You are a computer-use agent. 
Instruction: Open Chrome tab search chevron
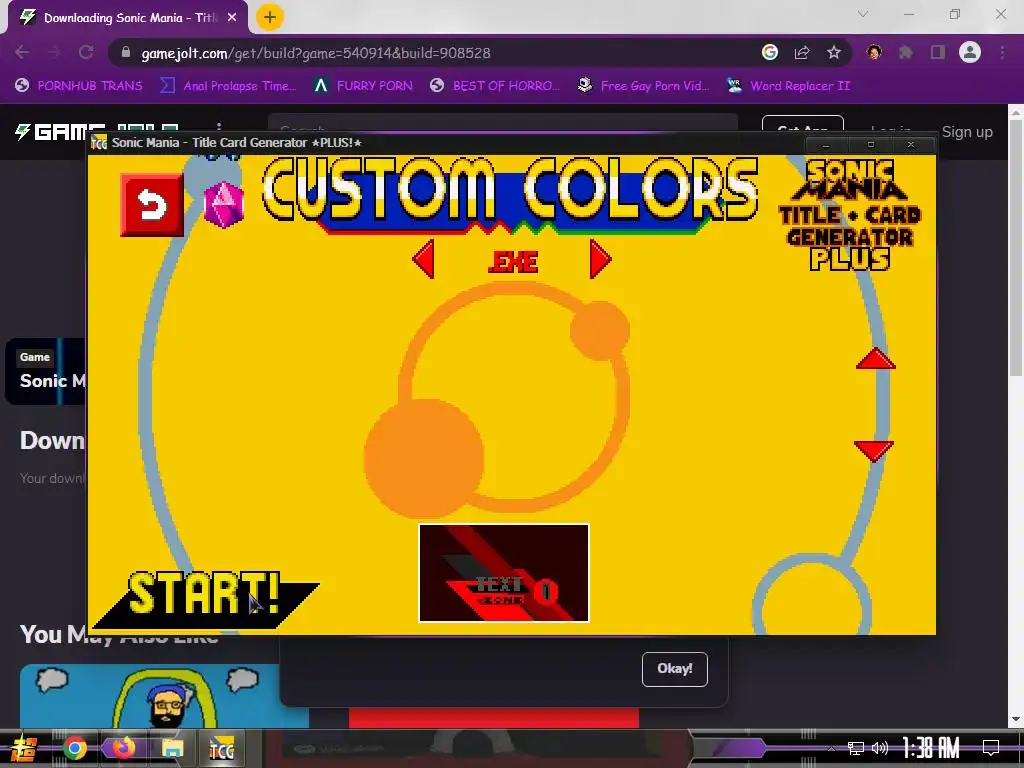click(x=863, y=14)
